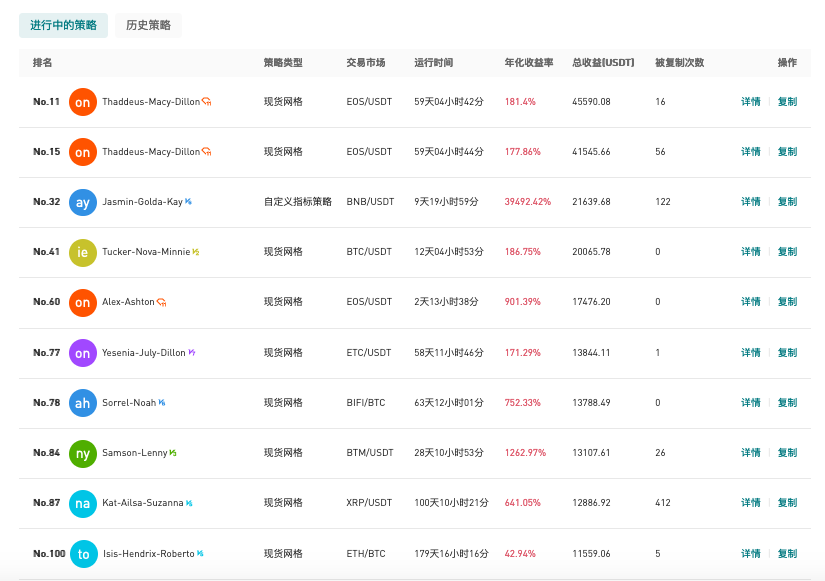Click the 'ah' avatar of Sorrel-Noah
The height and width of the screenshot is (581, 825).
click(x=83, y=403)
